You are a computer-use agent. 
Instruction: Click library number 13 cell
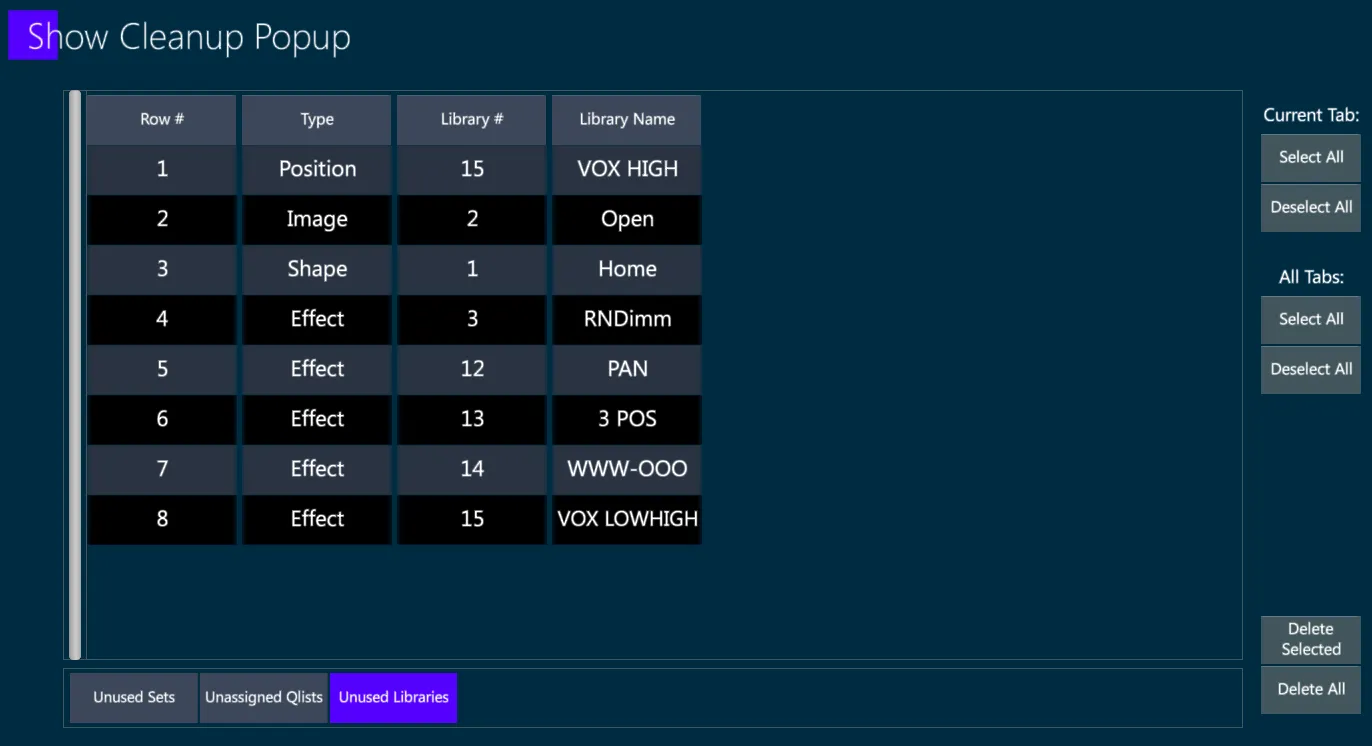[472, 419]
